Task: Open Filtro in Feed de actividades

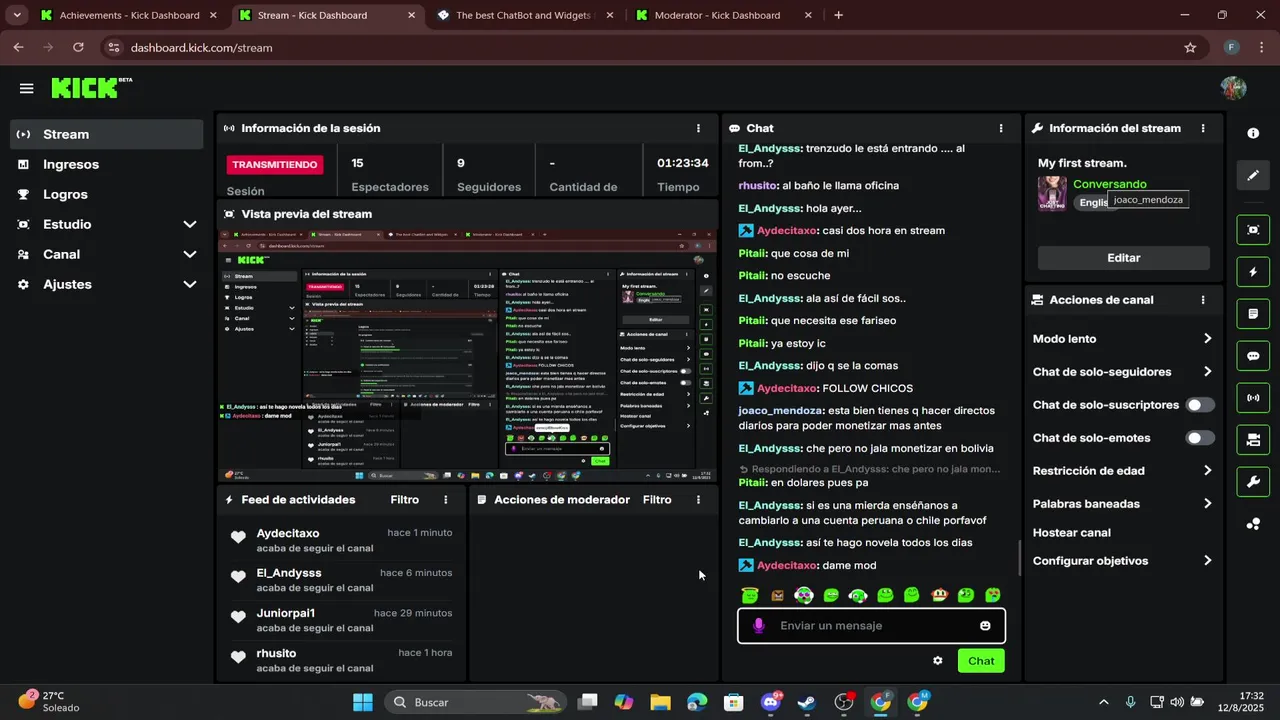Action: (x=405, y=500)
